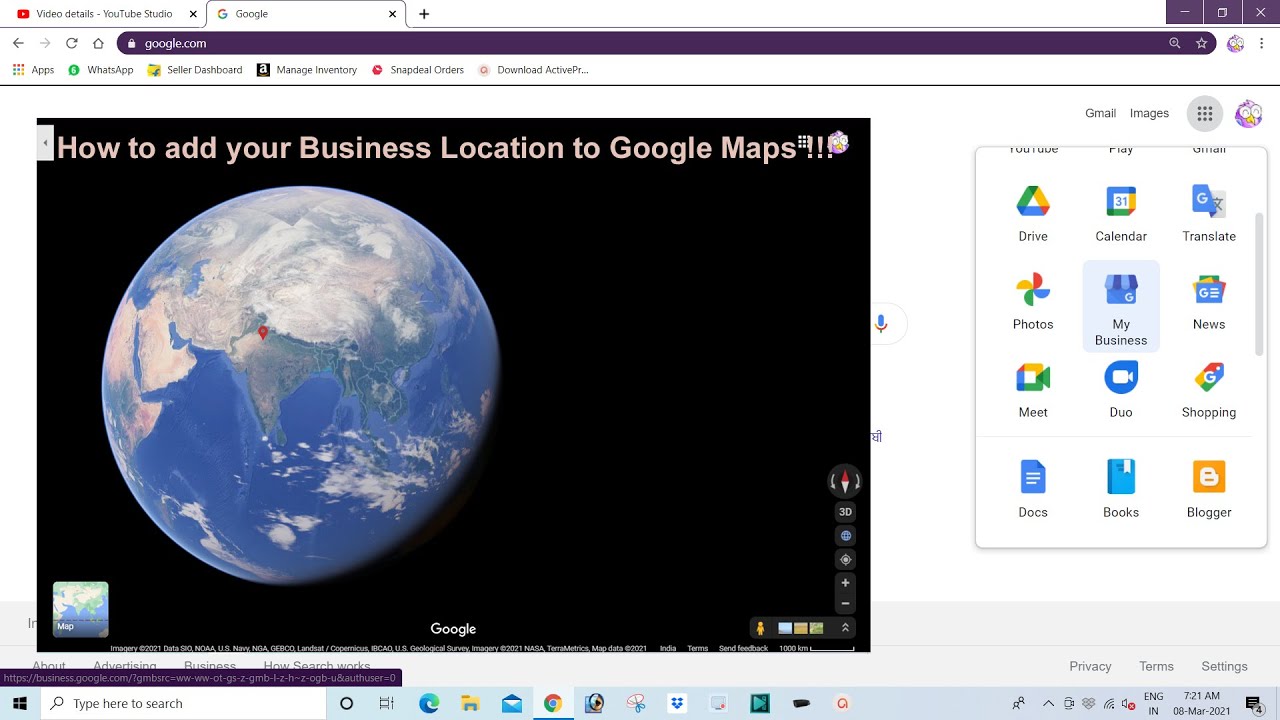Open the Chrome profile avatar
The height and width of the screenshot is (720, 1280).
point(1236,43)
